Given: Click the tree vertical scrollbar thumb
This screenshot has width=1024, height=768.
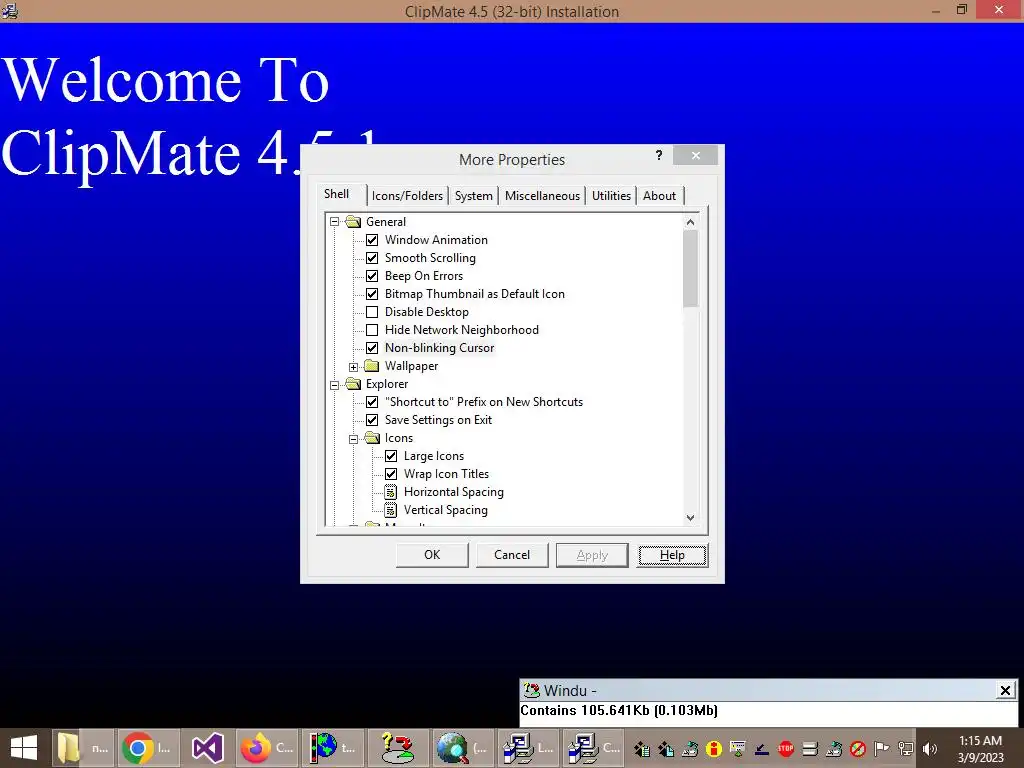Looking at the screenshot, I should [690, 268].
